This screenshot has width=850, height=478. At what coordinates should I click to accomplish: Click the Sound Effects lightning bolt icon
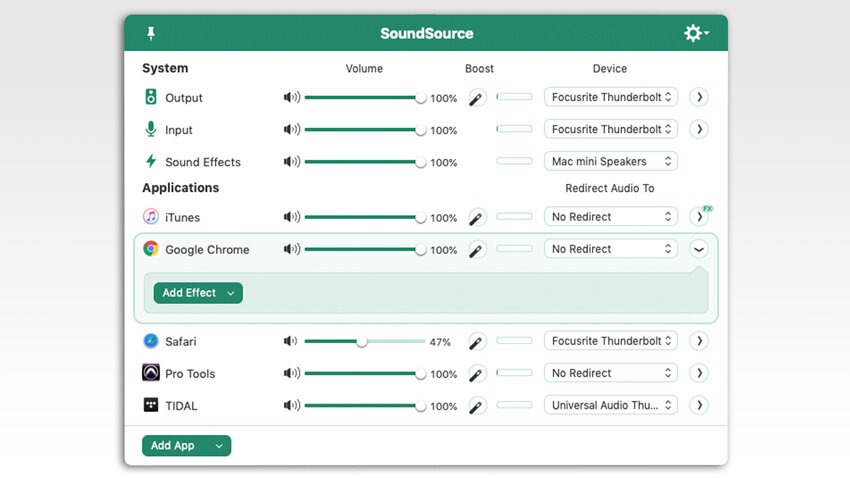151,161
